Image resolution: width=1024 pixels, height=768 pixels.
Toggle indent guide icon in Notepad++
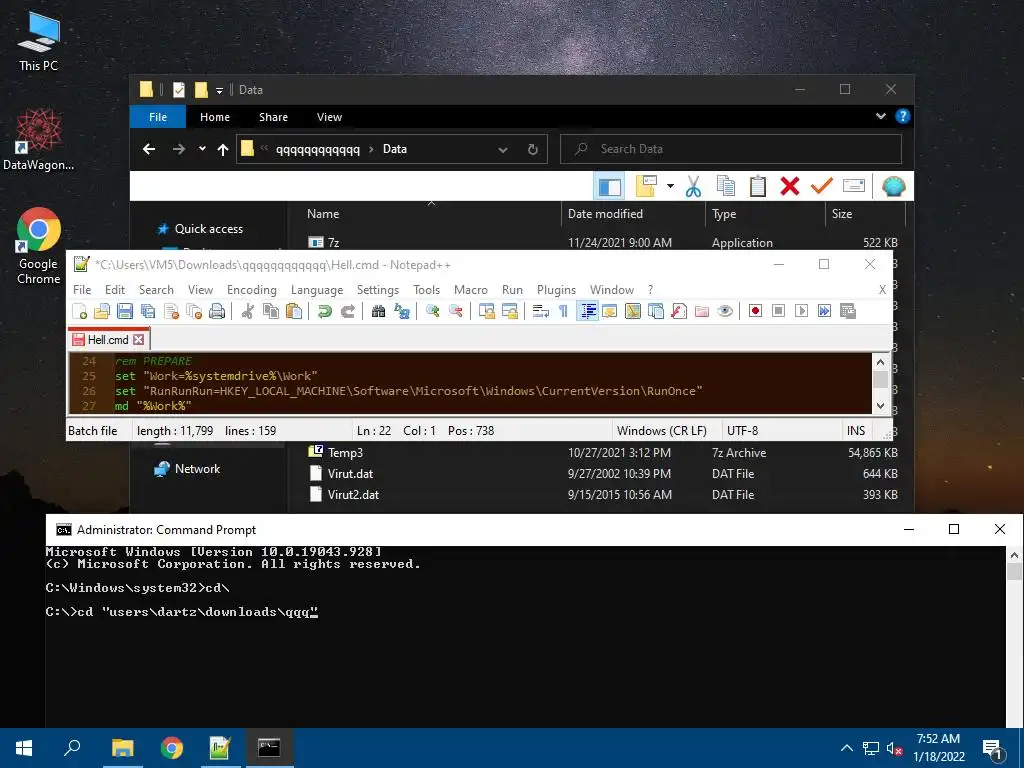point(588,312)
